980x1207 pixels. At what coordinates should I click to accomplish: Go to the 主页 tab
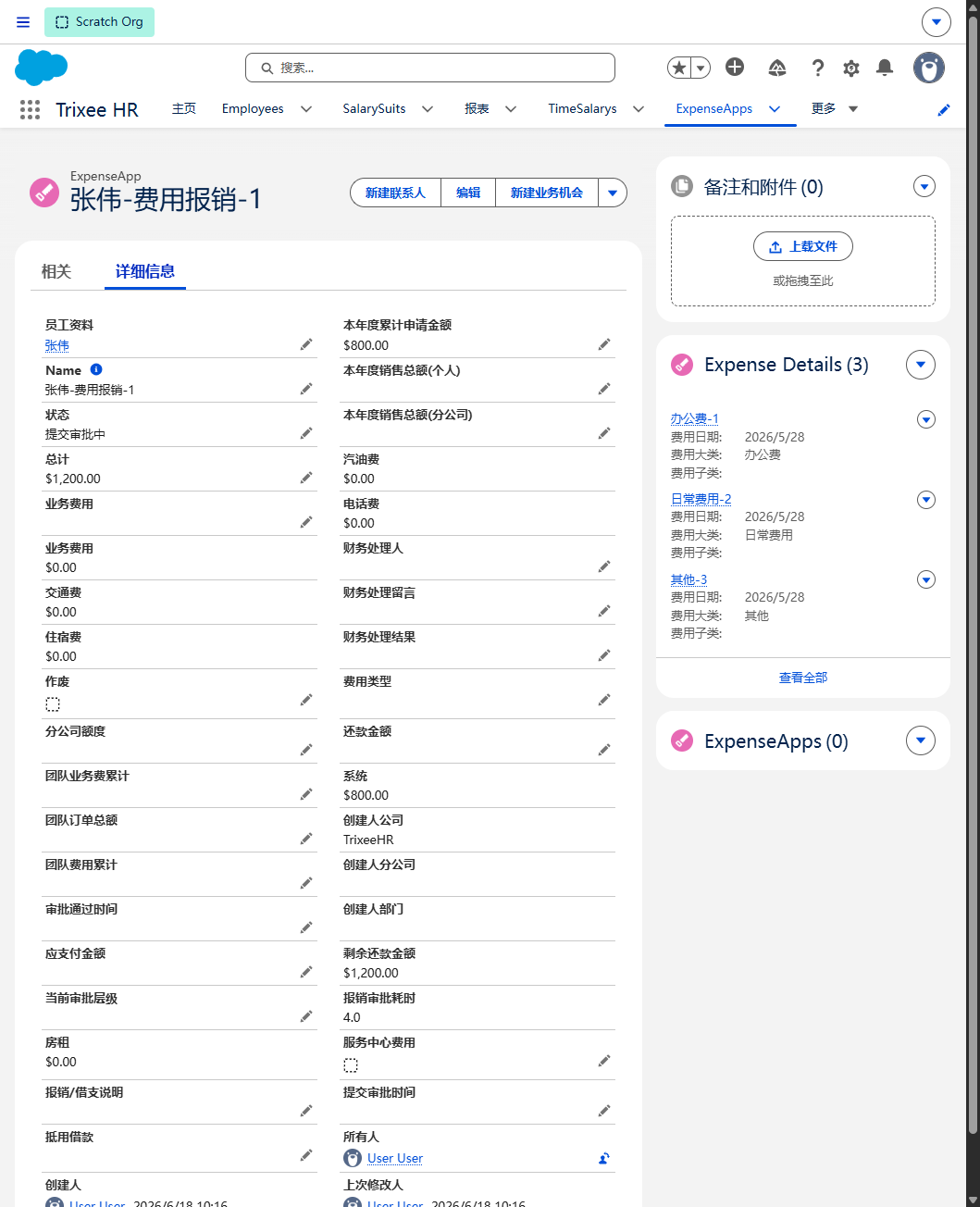(184, 108)
